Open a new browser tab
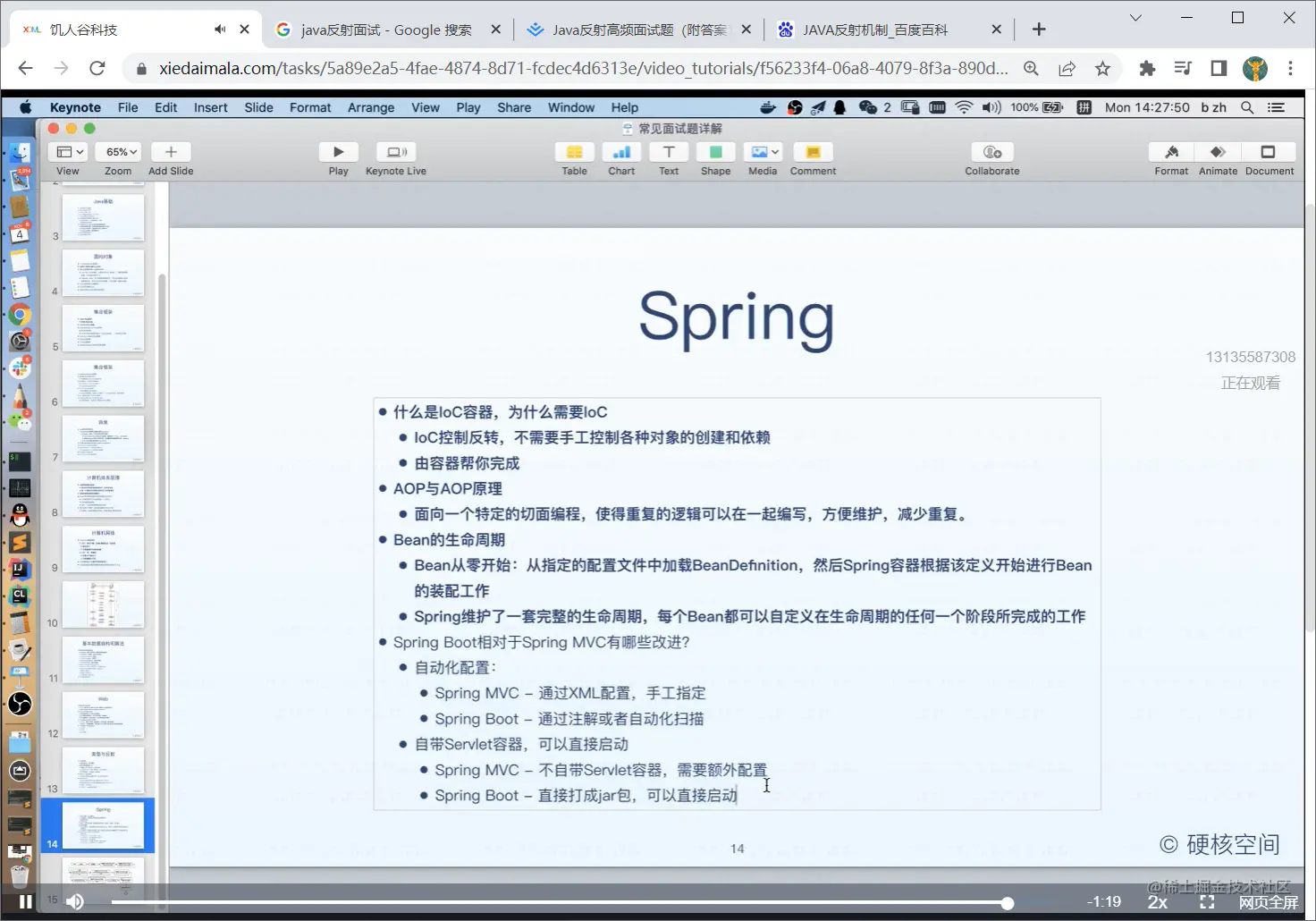1316x921 pixels. pyautogui.click(x=1039, y=30)
